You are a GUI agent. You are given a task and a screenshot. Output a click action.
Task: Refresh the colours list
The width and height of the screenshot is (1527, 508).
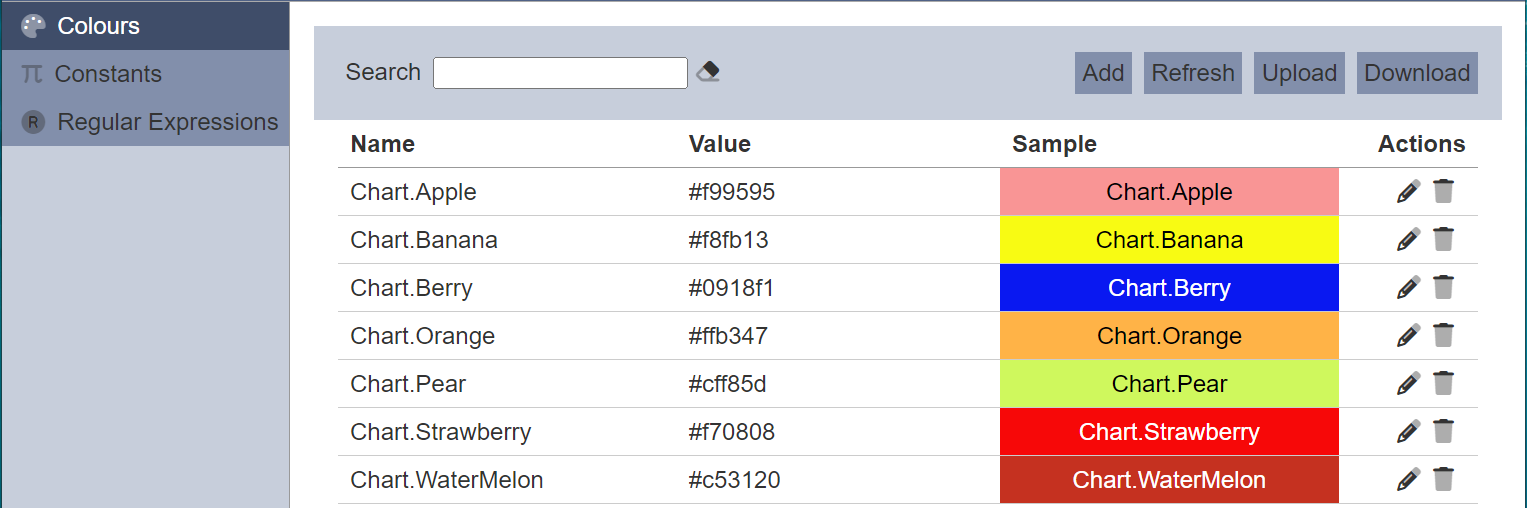pyautogui.click(x=1192, y=73)
